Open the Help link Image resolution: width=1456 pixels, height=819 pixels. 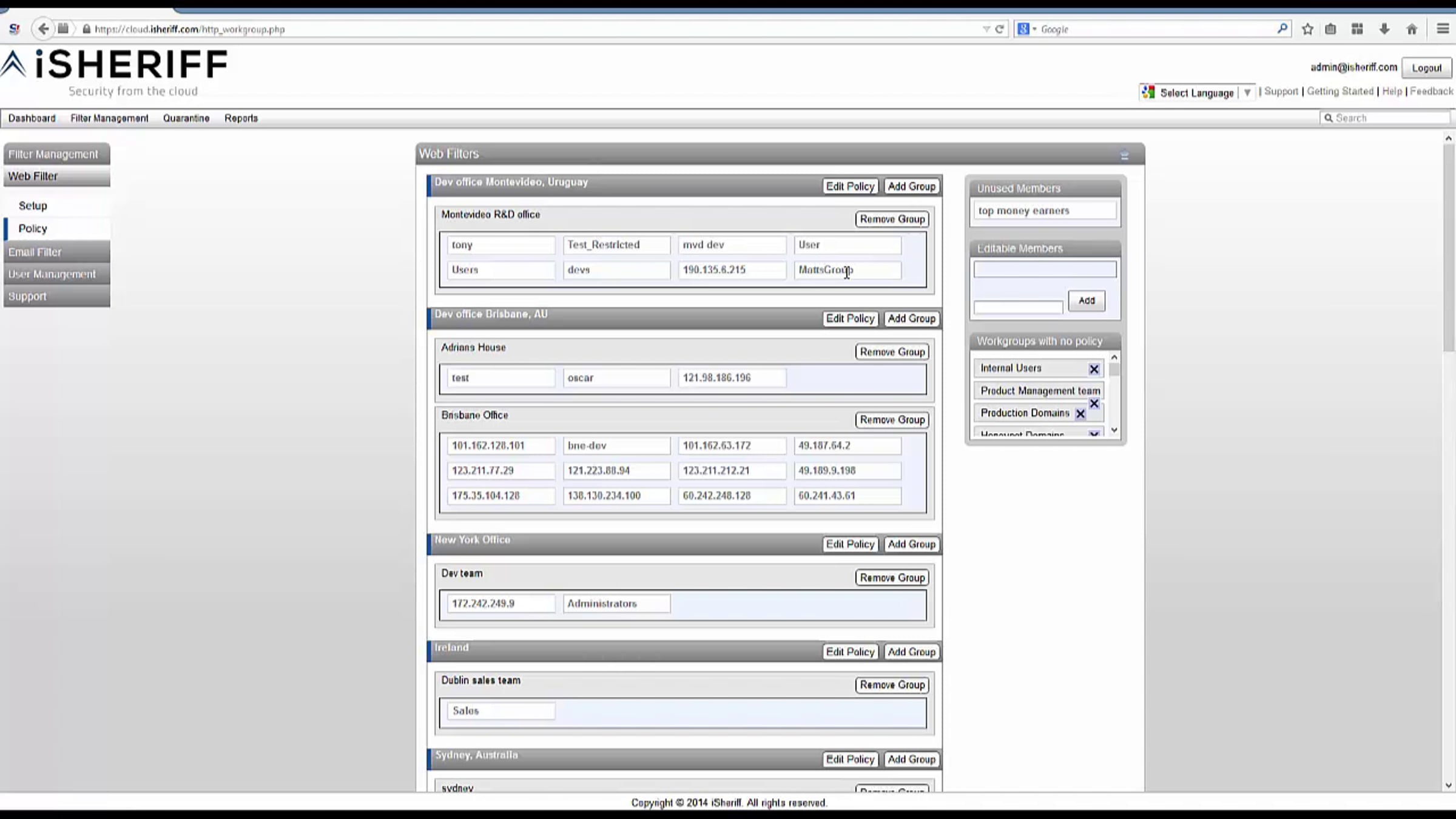[1392, 91]
